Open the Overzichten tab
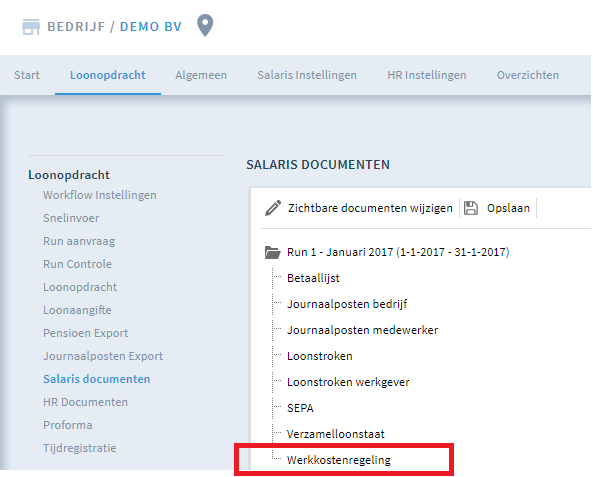This screenshot has width=593, height=477. coord(528,75)
